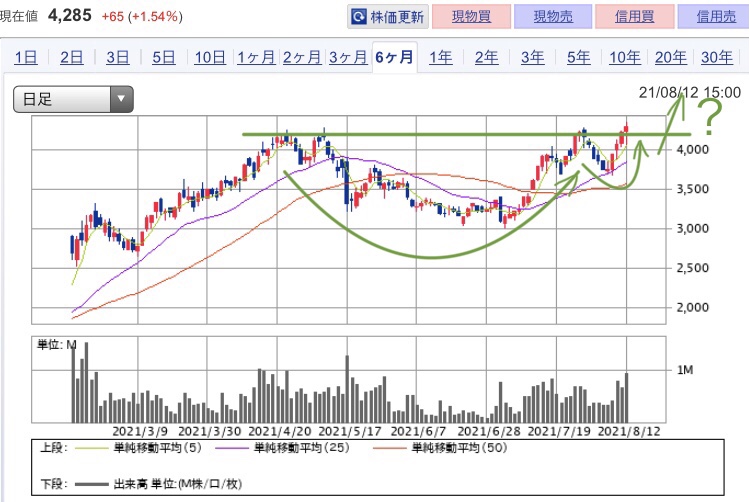The image size is (749, 502).
Task: Click the latest candlestick near 2021/8/12
Action: pyautogui.click(x=626, y=128)
